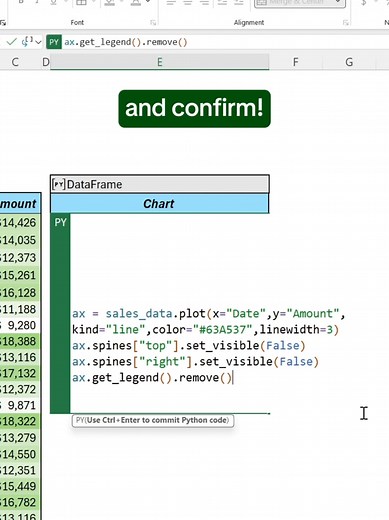Click in the formula bar code text
Screen dimensions: 389x520
126,42
